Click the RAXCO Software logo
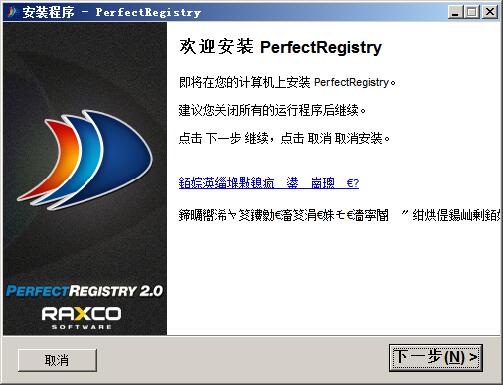This screenshot has height=385, width=503. pyautogui.click(x=82, y=318)
